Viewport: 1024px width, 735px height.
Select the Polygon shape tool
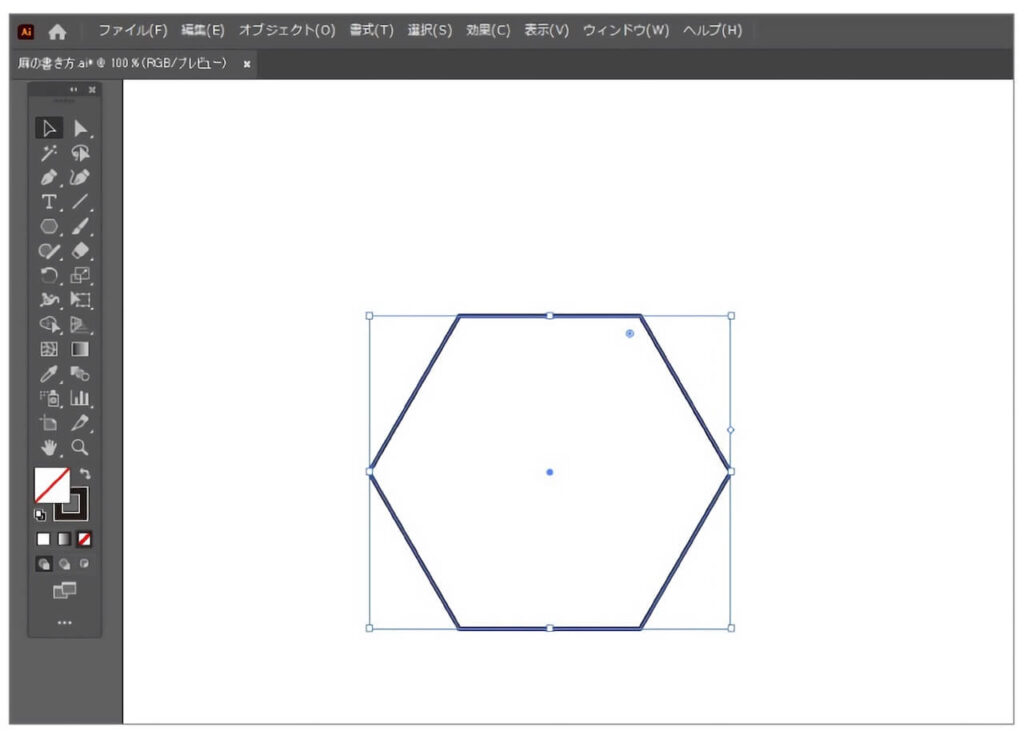(x=49, y=227)
